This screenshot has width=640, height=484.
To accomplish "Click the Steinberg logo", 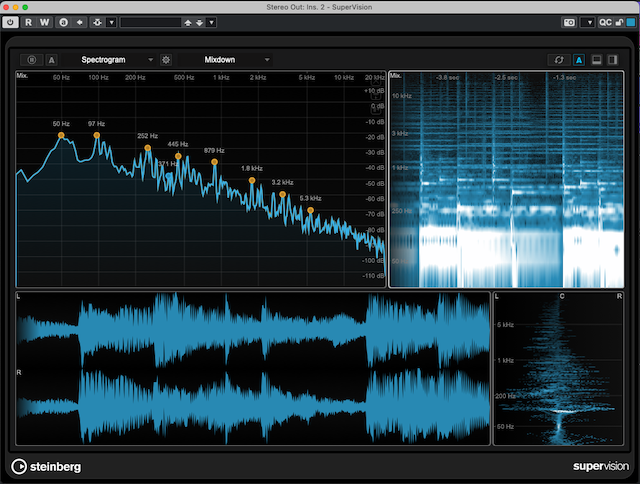I will click(x=47, y=466).
